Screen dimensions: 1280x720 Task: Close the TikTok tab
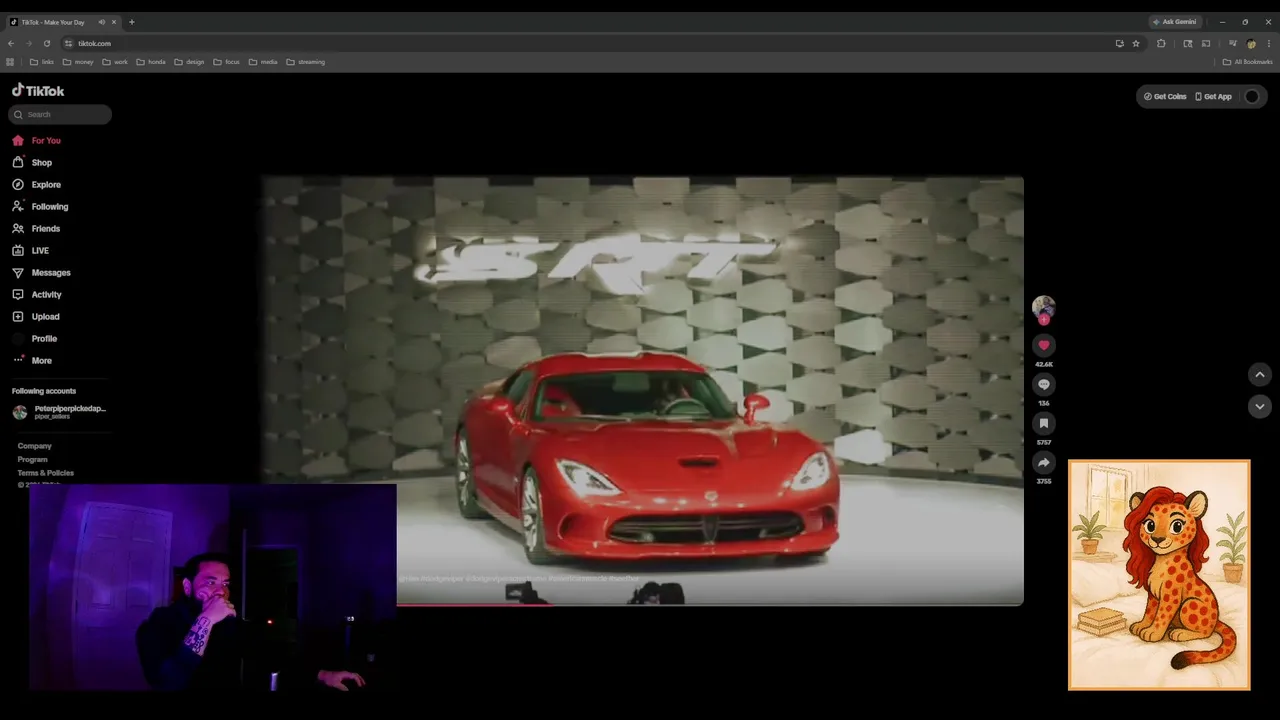(114, 22)
